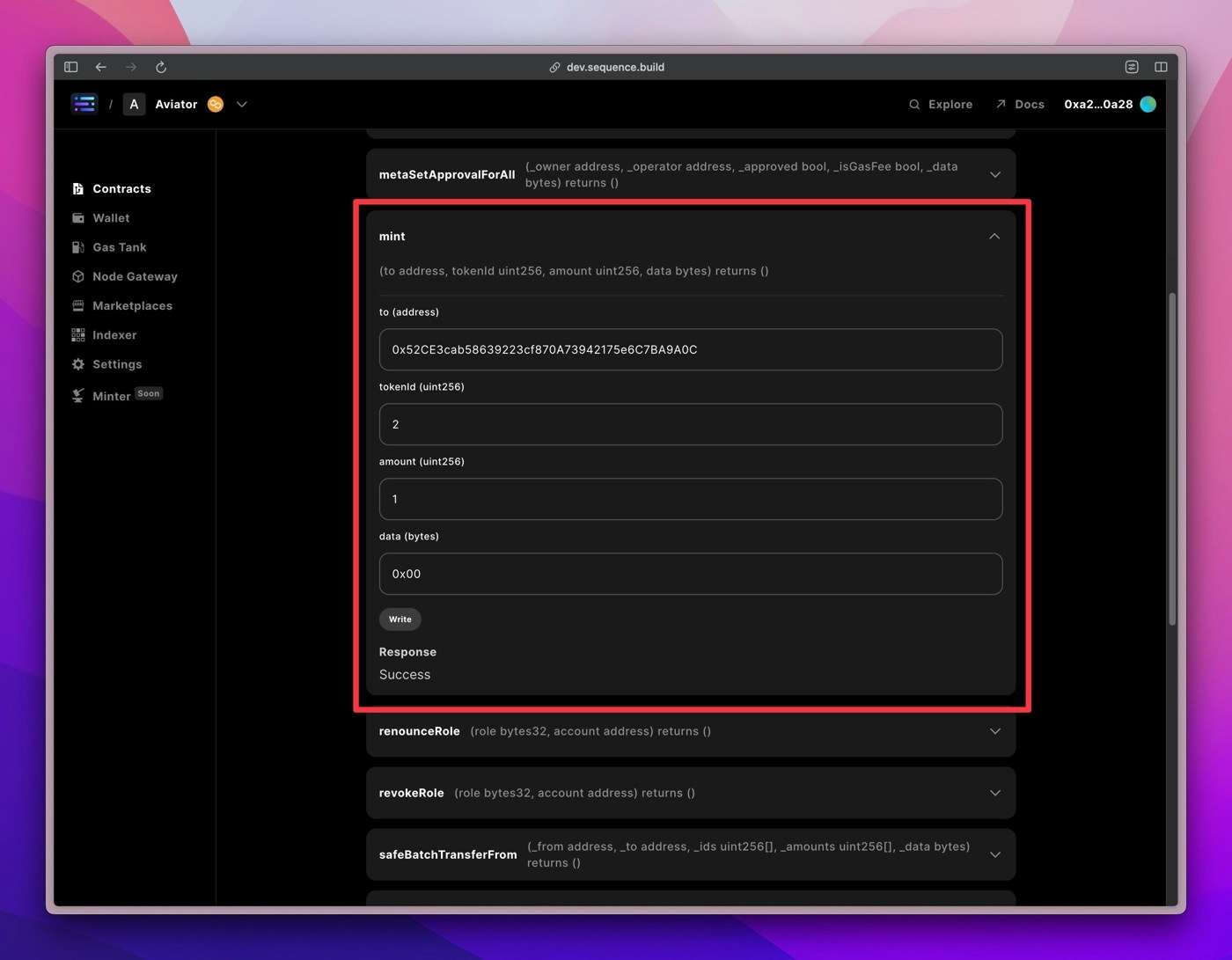Expand the revokeRole function

click(995, 793)
